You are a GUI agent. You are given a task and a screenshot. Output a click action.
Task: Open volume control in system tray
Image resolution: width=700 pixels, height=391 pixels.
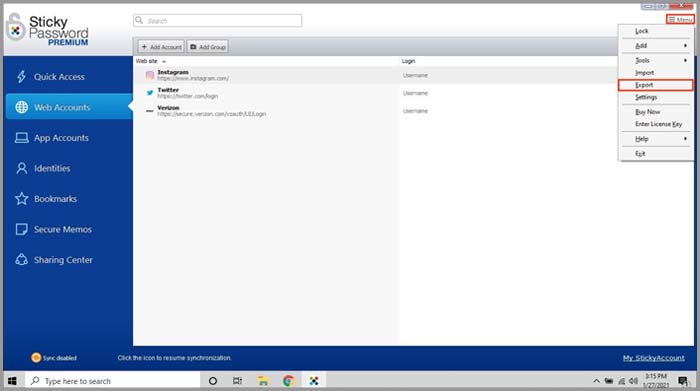pos(633,381)
